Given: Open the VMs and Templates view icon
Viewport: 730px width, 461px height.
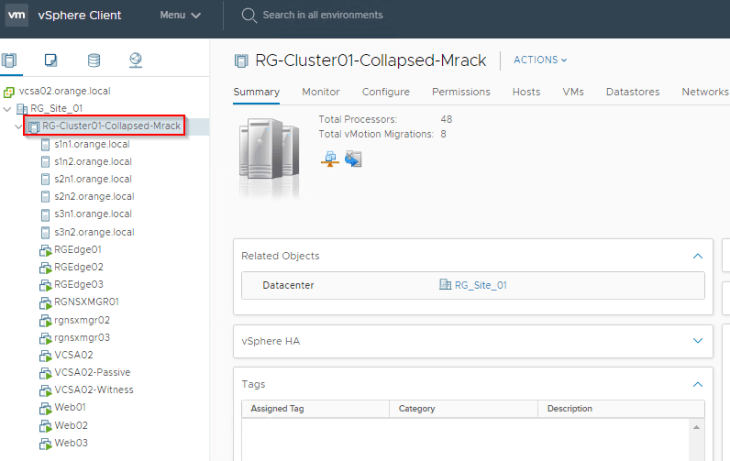Looking at the screenshot, I should pos(51,60).
